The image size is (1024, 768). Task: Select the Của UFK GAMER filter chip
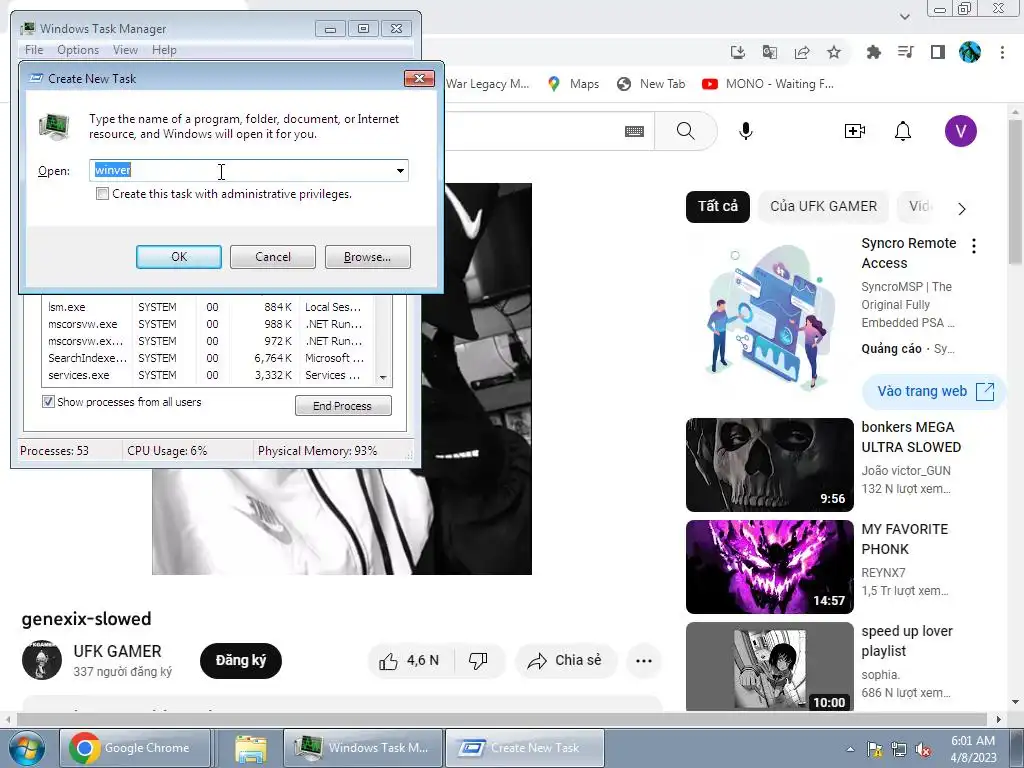pyautogui.click(x=823, y=206)
